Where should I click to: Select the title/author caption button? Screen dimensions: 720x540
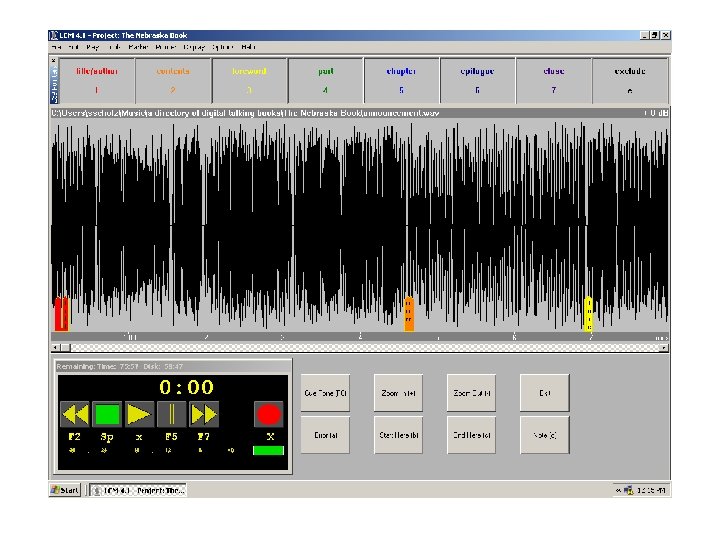[97, 80]
